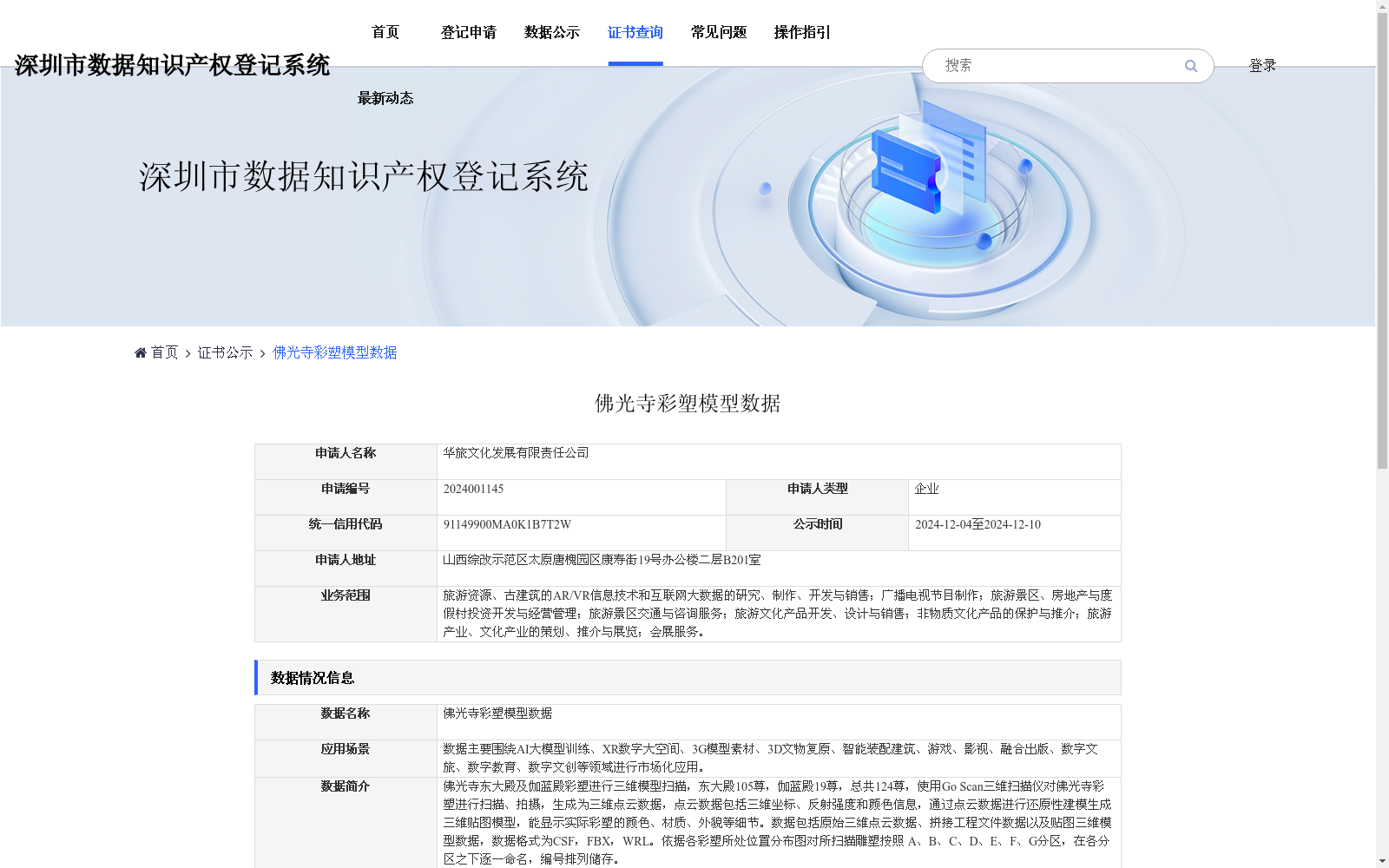
Task: Open the 常见问题 menu item
Action: click(x=719, y=32)
